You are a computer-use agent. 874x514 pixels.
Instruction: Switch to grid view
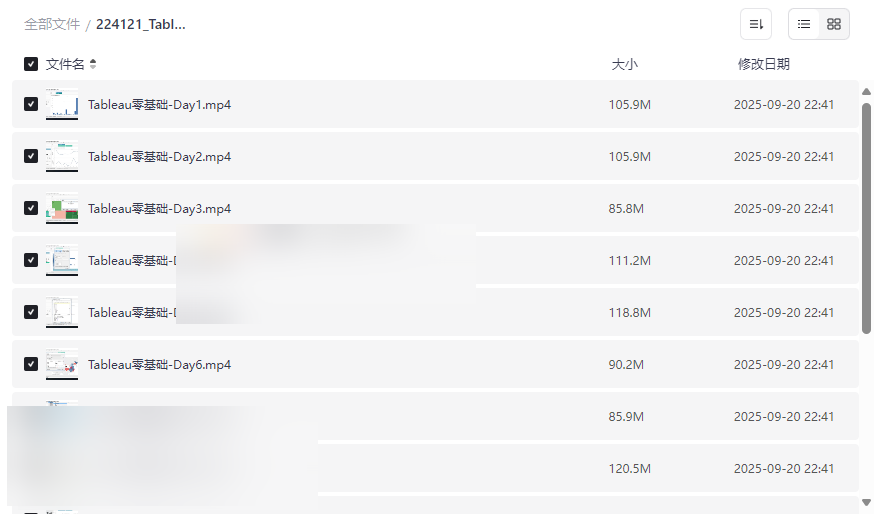pyautogui.click(x=834, y=24)
